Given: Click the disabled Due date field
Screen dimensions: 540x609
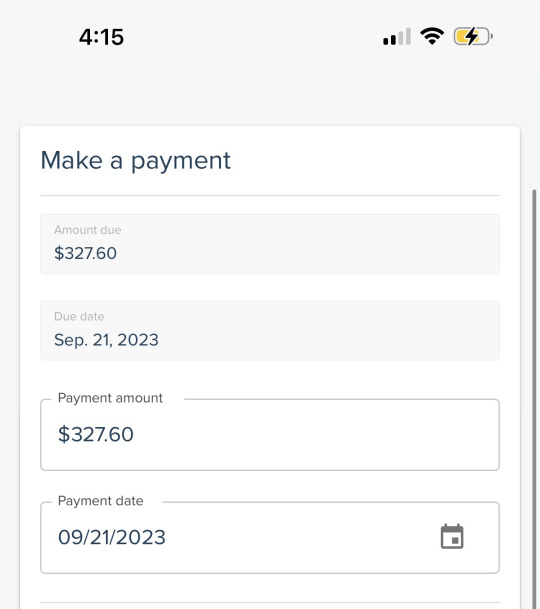Looking at the screenshot, I should [270, 330].
